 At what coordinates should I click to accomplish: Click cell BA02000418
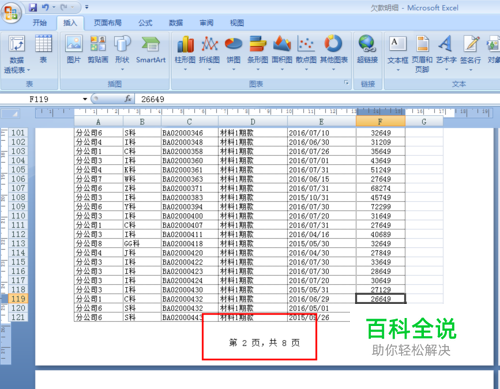190,243
